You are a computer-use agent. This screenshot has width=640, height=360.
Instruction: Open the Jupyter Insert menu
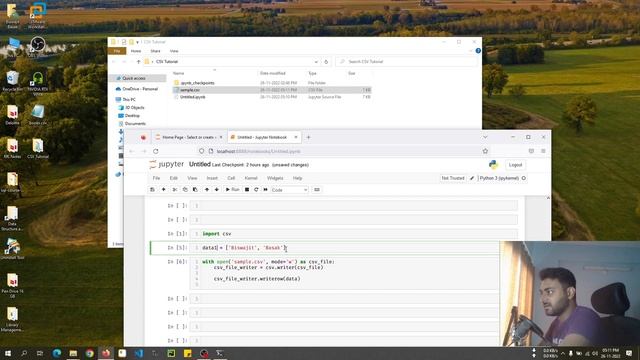point(212,178)
